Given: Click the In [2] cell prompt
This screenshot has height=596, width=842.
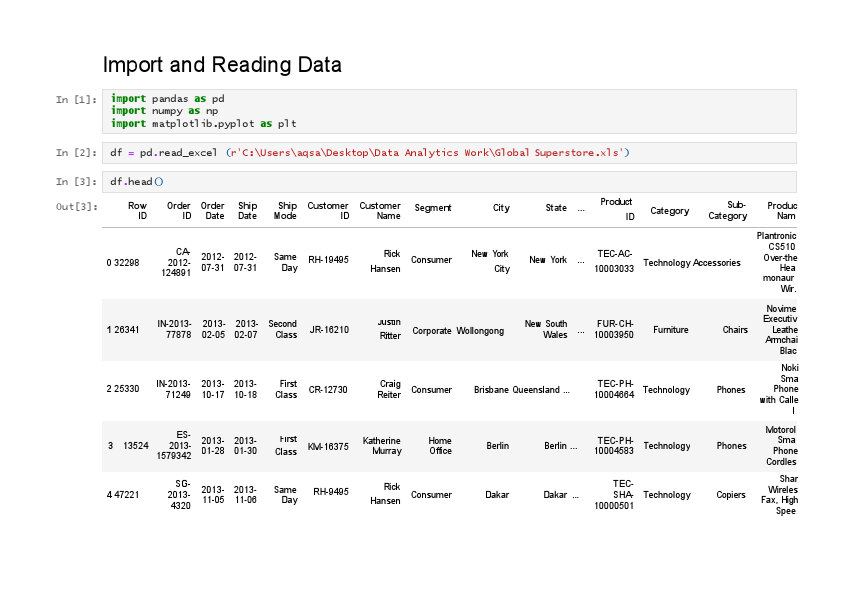Looking at the screenshot, I should coord(76,152).
